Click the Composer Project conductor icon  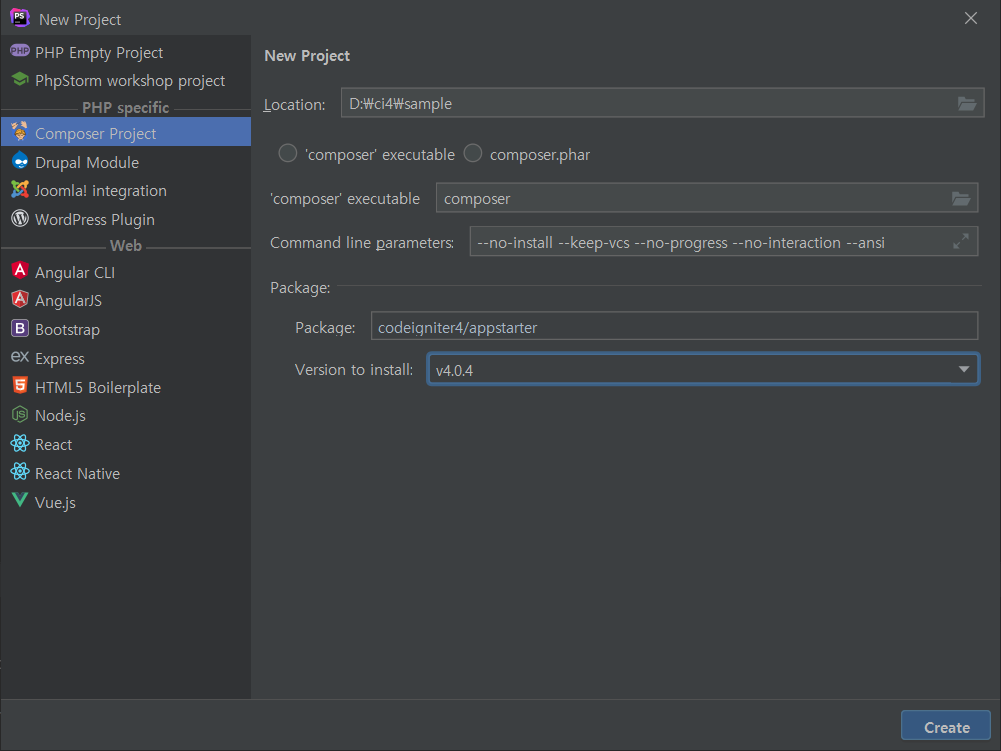(20, 132)
